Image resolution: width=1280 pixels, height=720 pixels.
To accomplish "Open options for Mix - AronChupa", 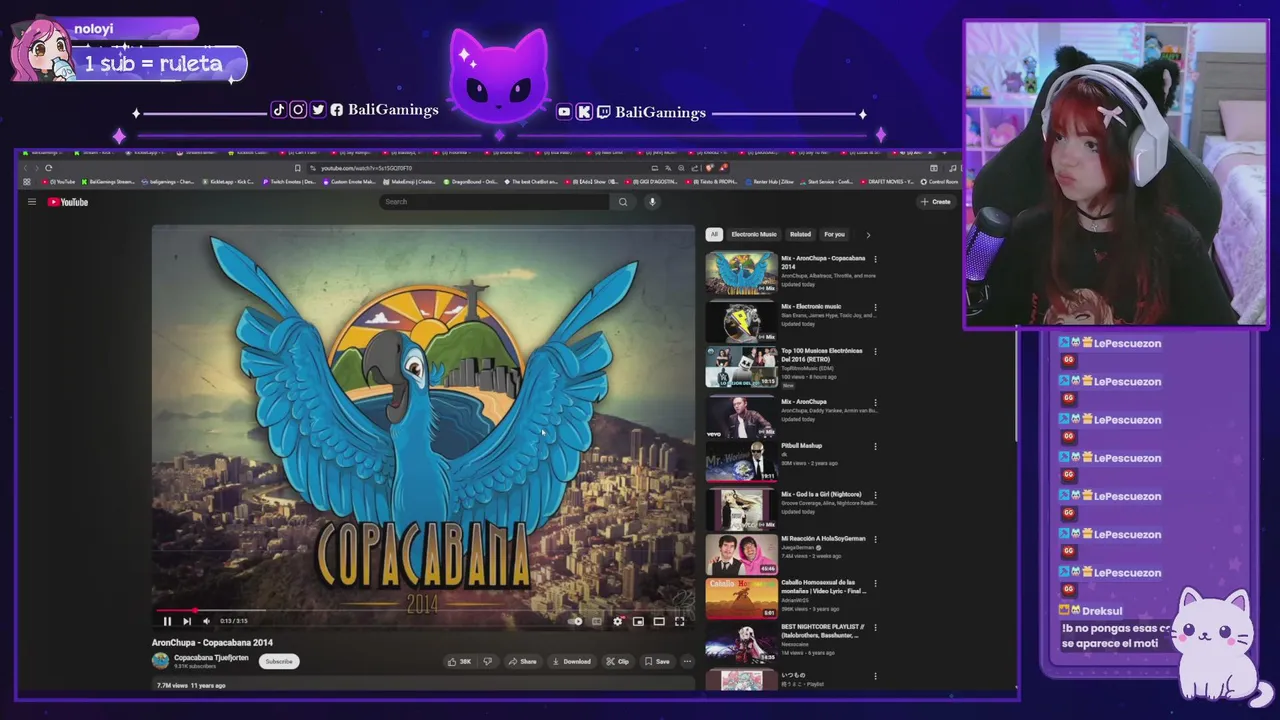I will coord(875,402).
